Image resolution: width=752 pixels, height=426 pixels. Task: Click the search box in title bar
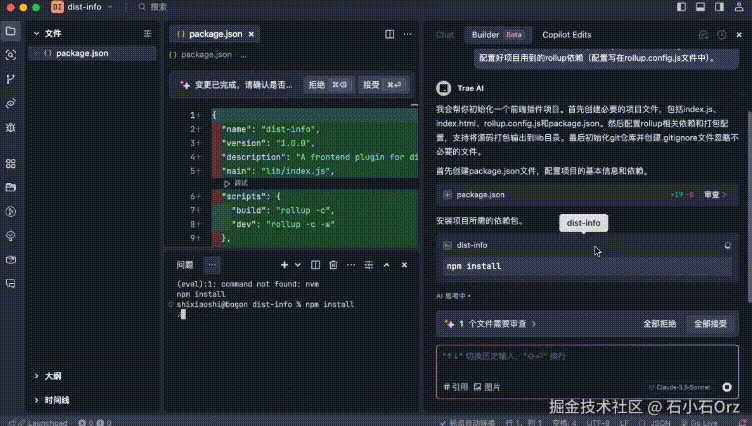[x=153, y=7]
